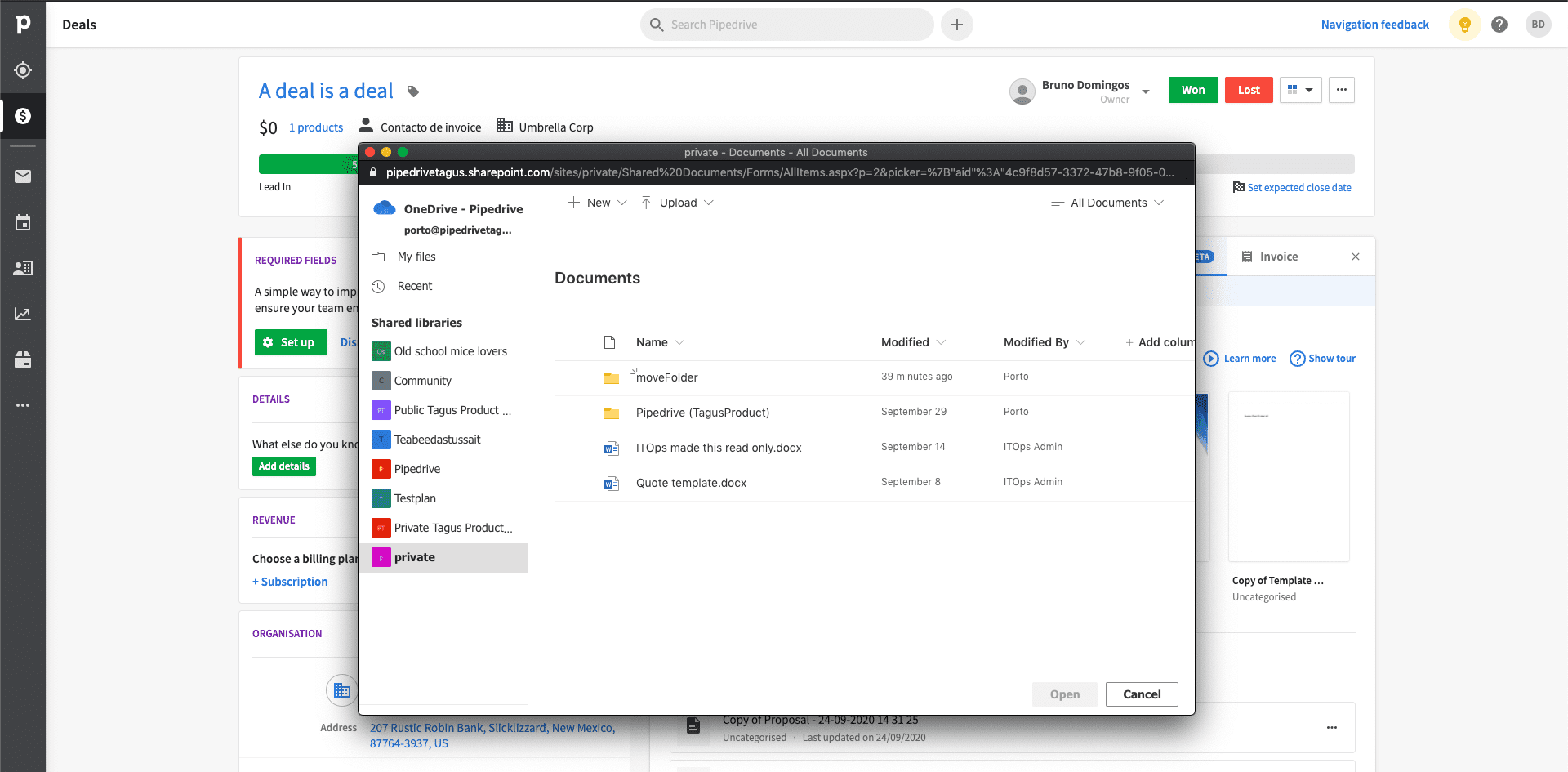Click moveFolder folder icon
Image resolution: width=1568 pixels, height=772 pixels.
coord(611,377)
